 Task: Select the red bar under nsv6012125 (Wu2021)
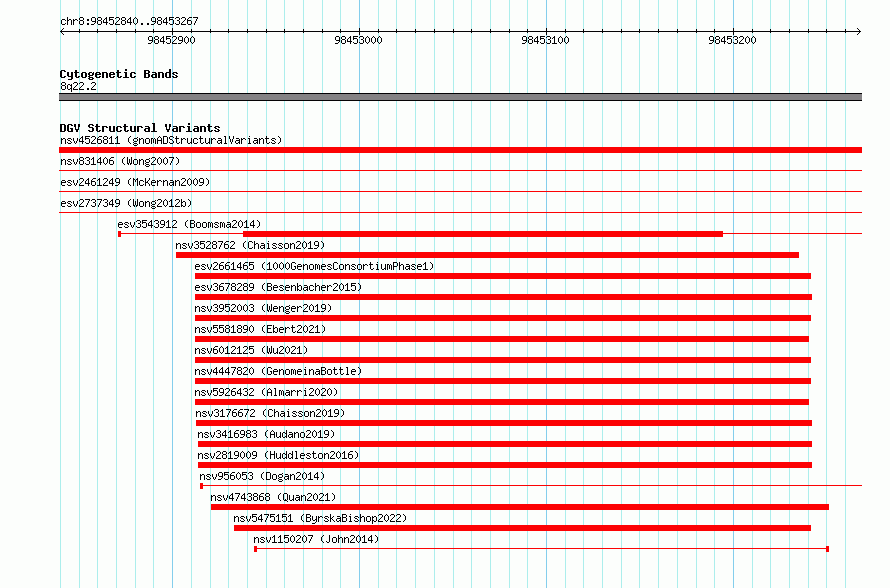coord(503,360)
